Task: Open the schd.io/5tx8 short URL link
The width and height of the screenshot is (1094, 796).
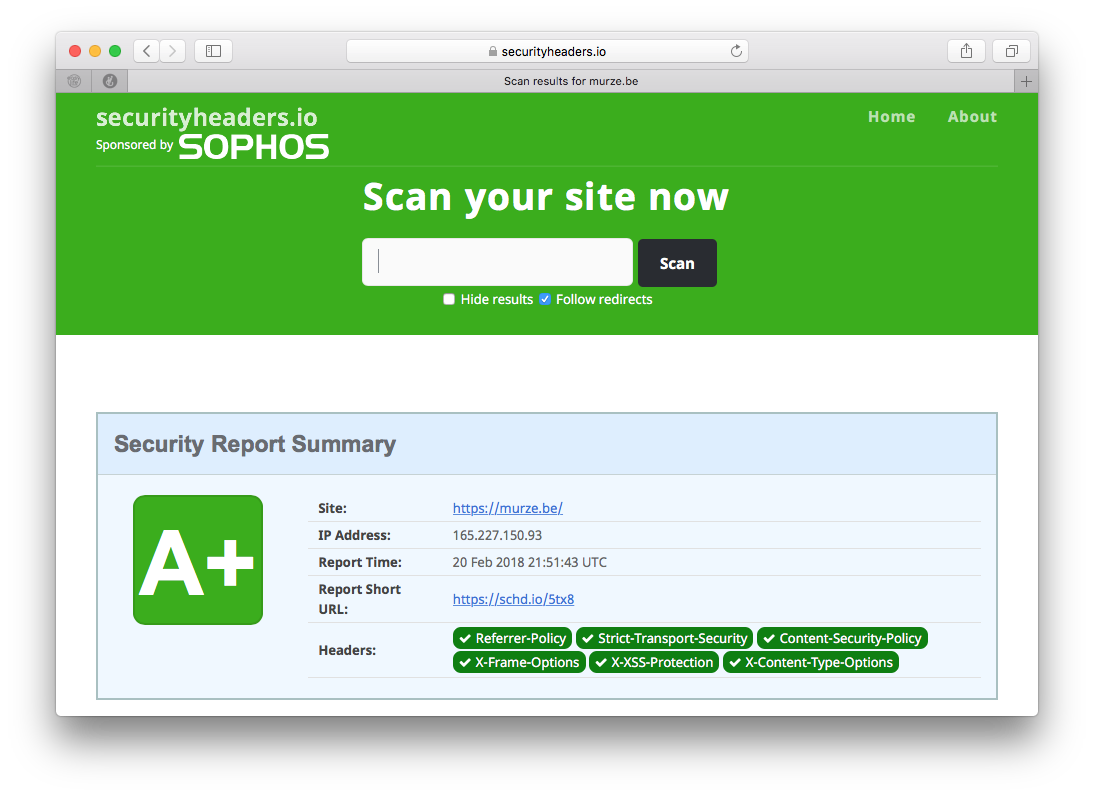Action: click(x=513, y=599)
